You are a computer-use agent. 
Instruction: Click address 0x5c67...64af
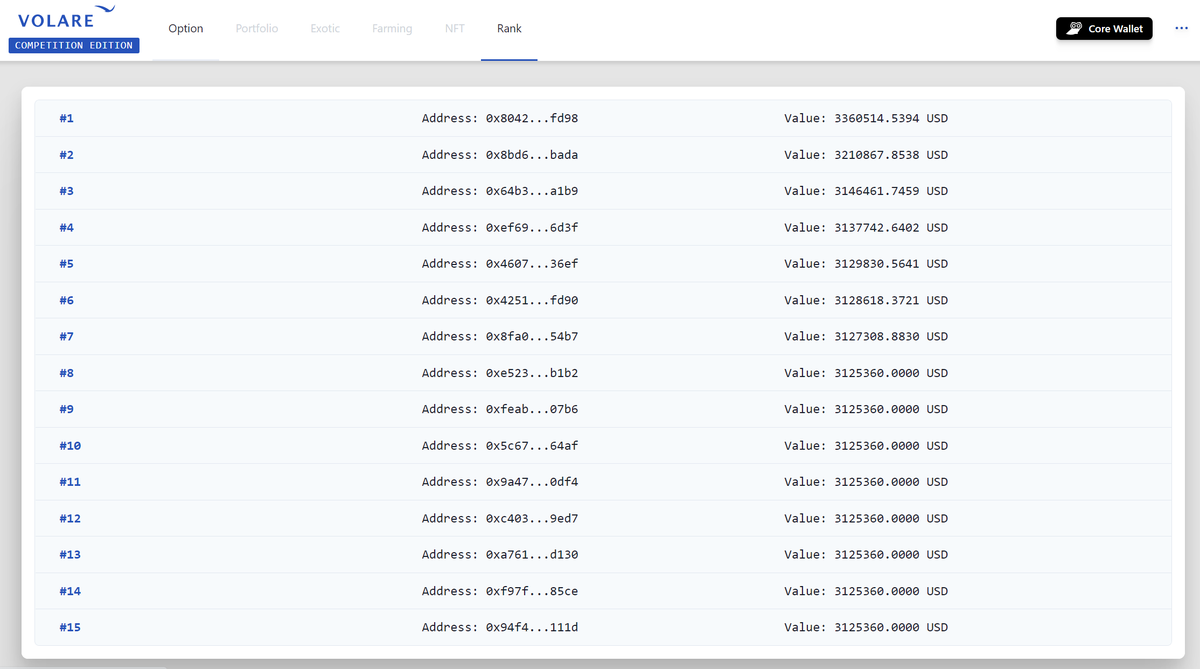[532, 445]
